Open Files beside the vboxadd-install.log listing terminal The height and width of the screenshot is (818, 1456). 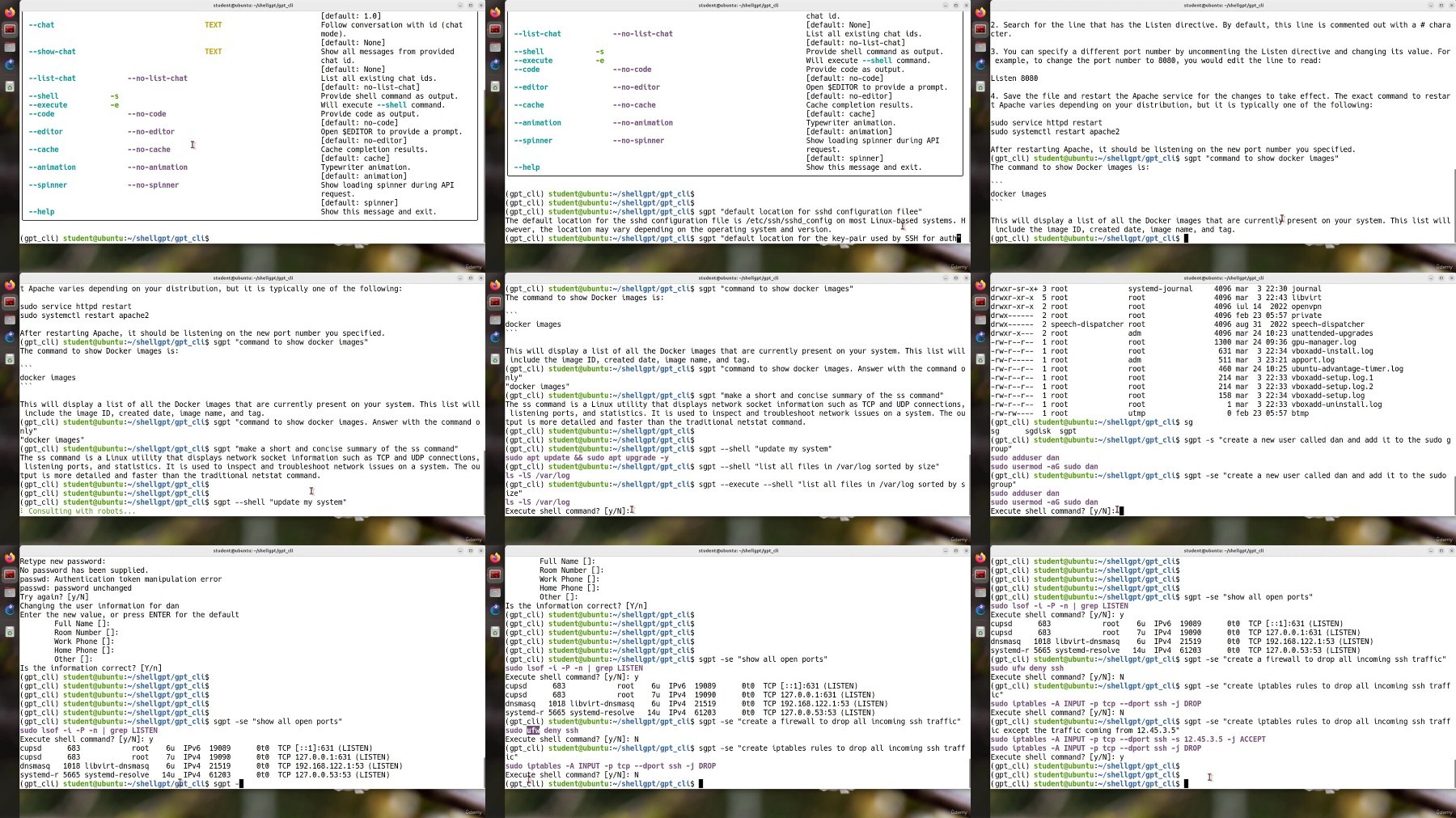point(980,320)
